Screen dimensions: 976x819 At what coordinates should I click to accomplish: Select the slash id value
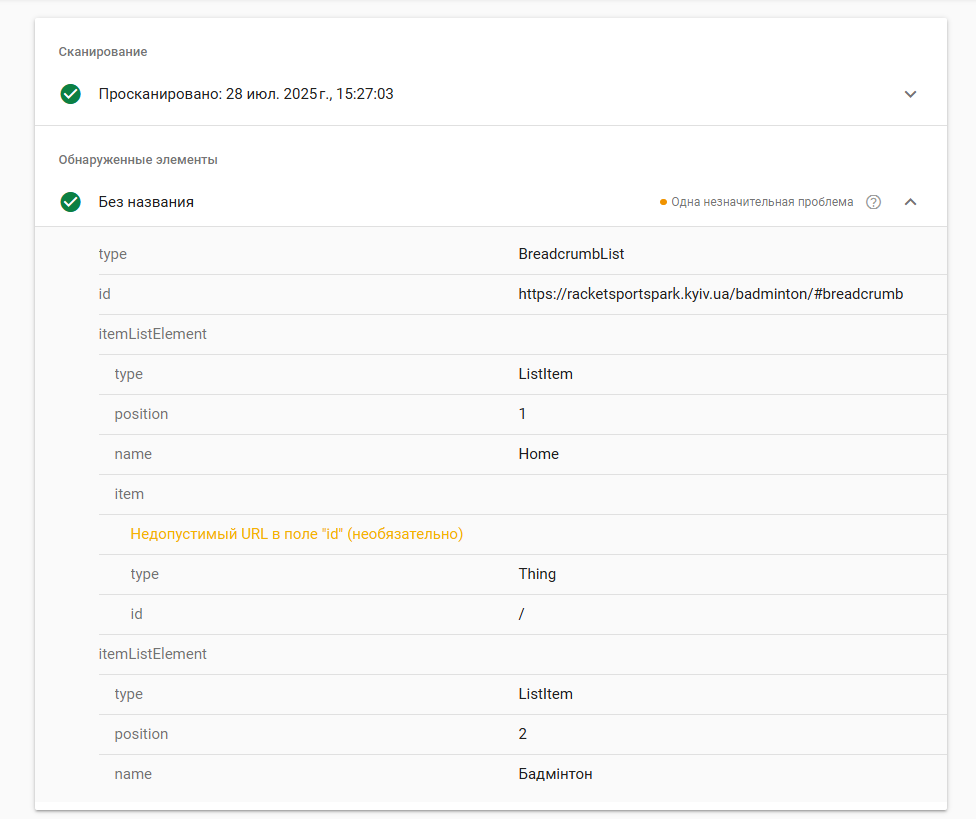522,614
